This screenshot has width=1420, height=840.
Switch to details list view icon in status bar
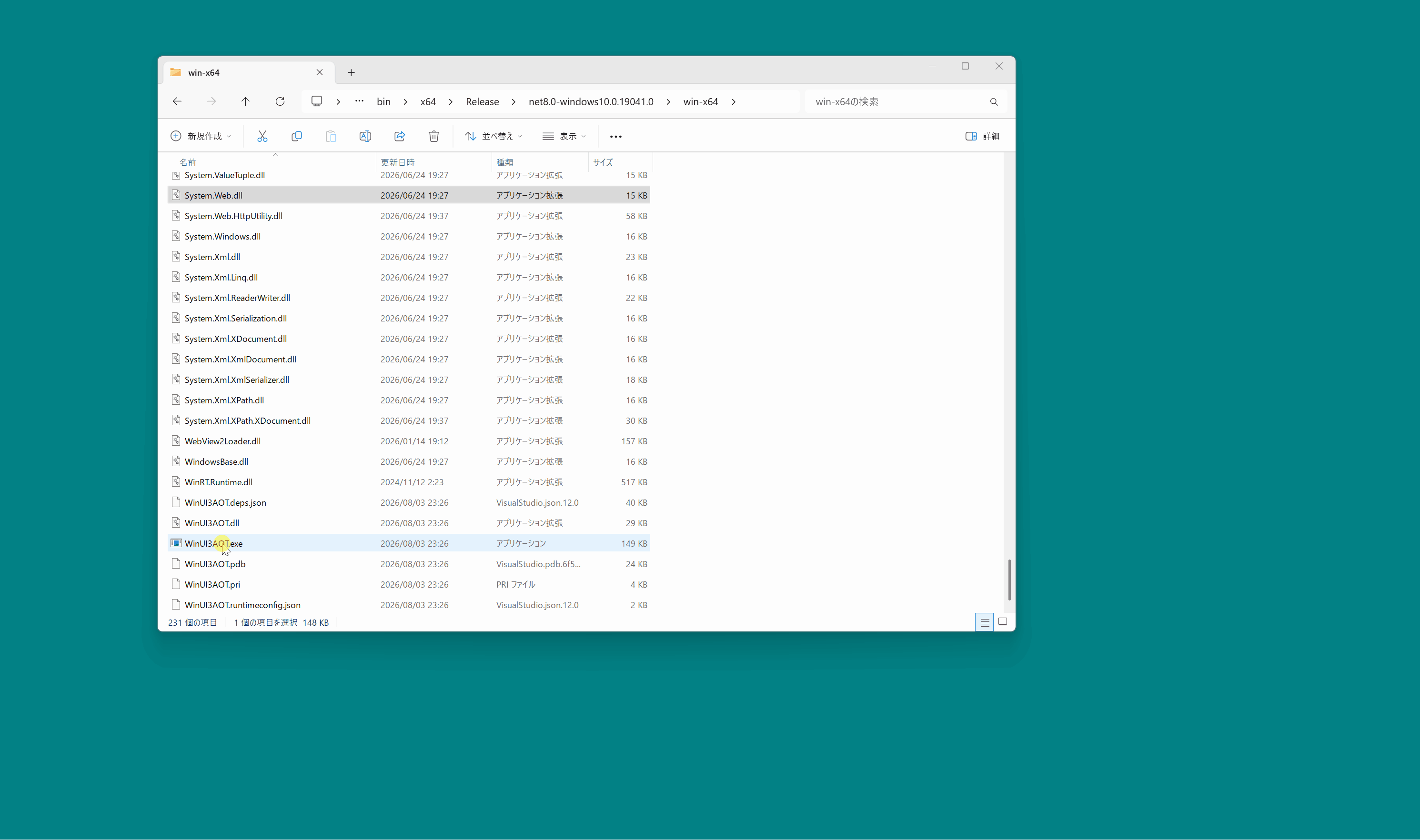[x=985, y=622]
